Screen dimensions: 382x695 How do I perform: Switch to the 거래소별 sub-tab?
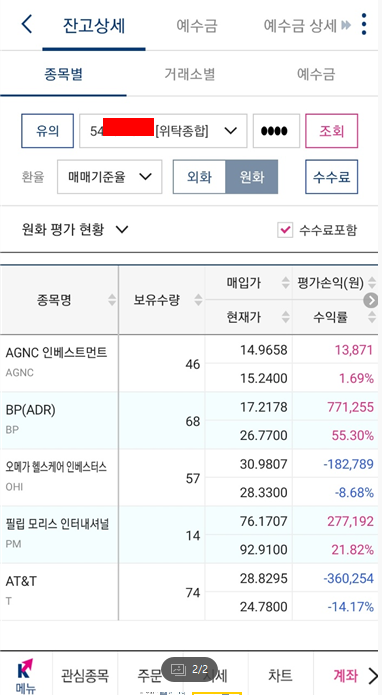coord(190,74)
